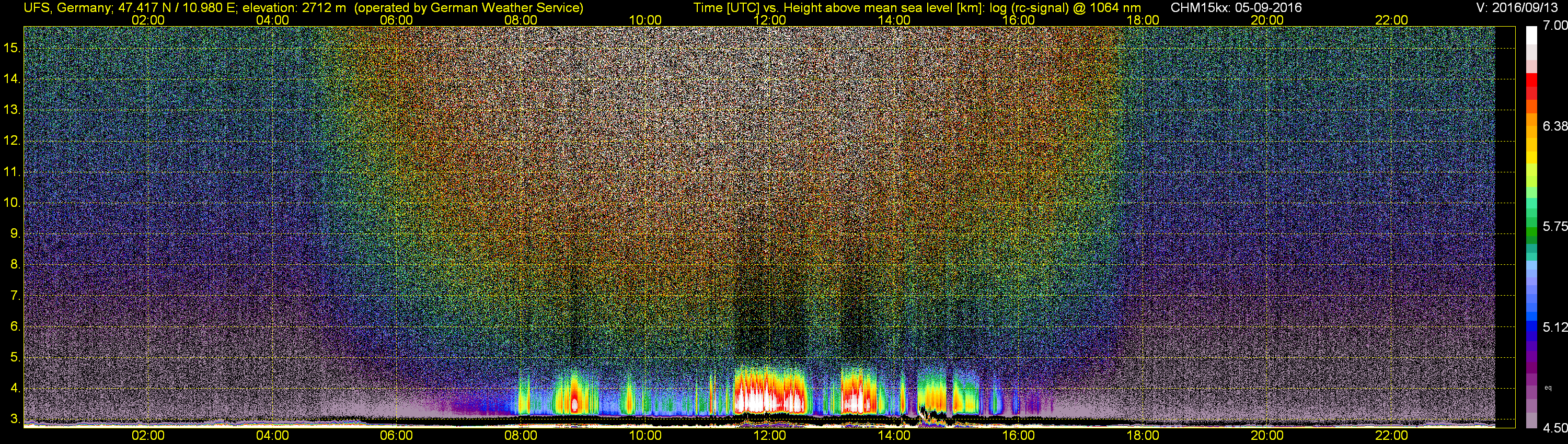Screen dimensions: 1568x444
Task: Select the "4." height axis label
Action: (15, 388)
